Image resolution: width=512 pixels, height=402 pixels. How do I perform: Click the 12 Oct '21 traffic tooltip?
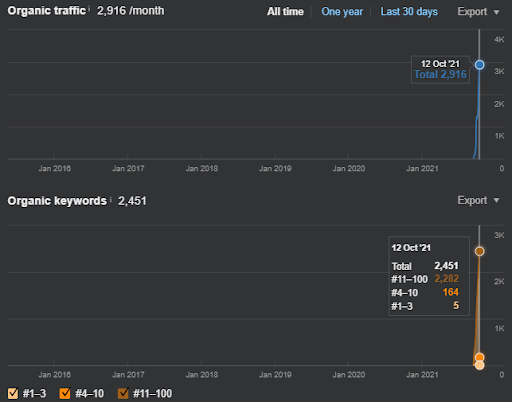(x=440, y=69)
